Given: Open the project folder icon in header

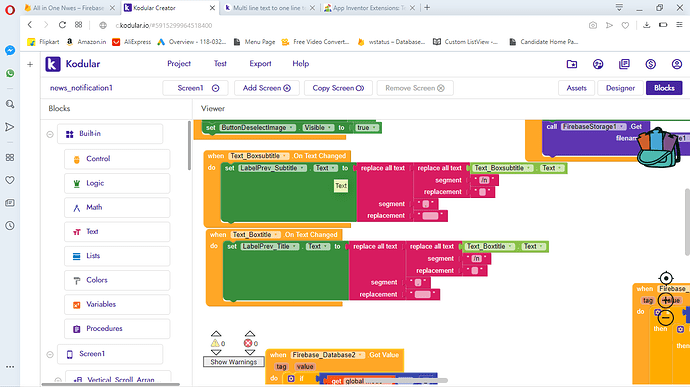Looking at the screenshot, I should click(572, 64).
